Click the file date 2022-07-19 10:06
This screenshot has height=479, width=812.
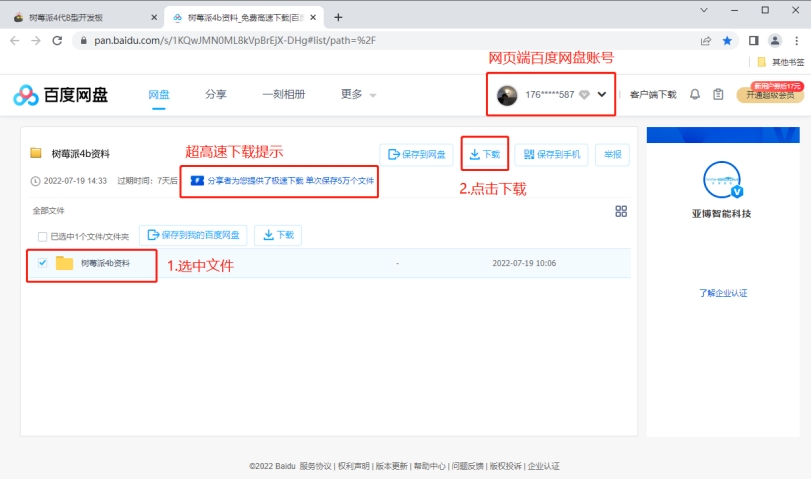(x=524, y=263)
